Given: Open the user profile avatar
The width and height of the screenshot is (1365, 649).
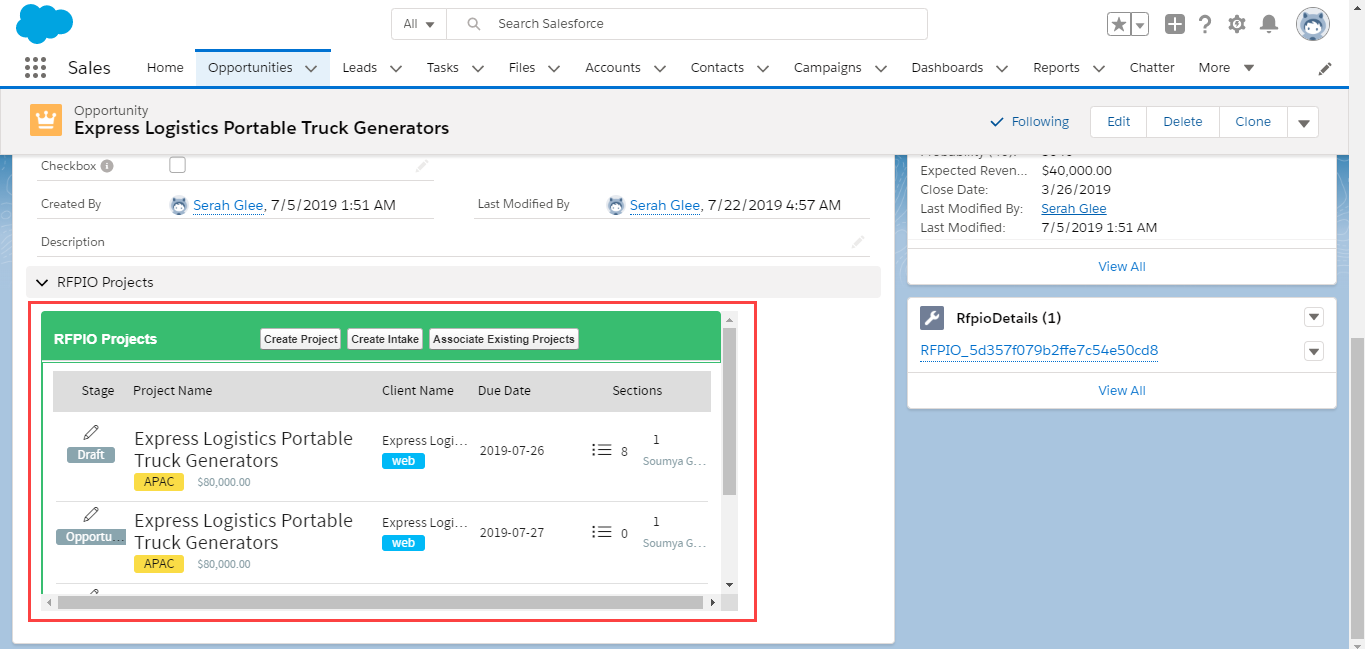Looking at the screenshot, I should point(1312,24).
